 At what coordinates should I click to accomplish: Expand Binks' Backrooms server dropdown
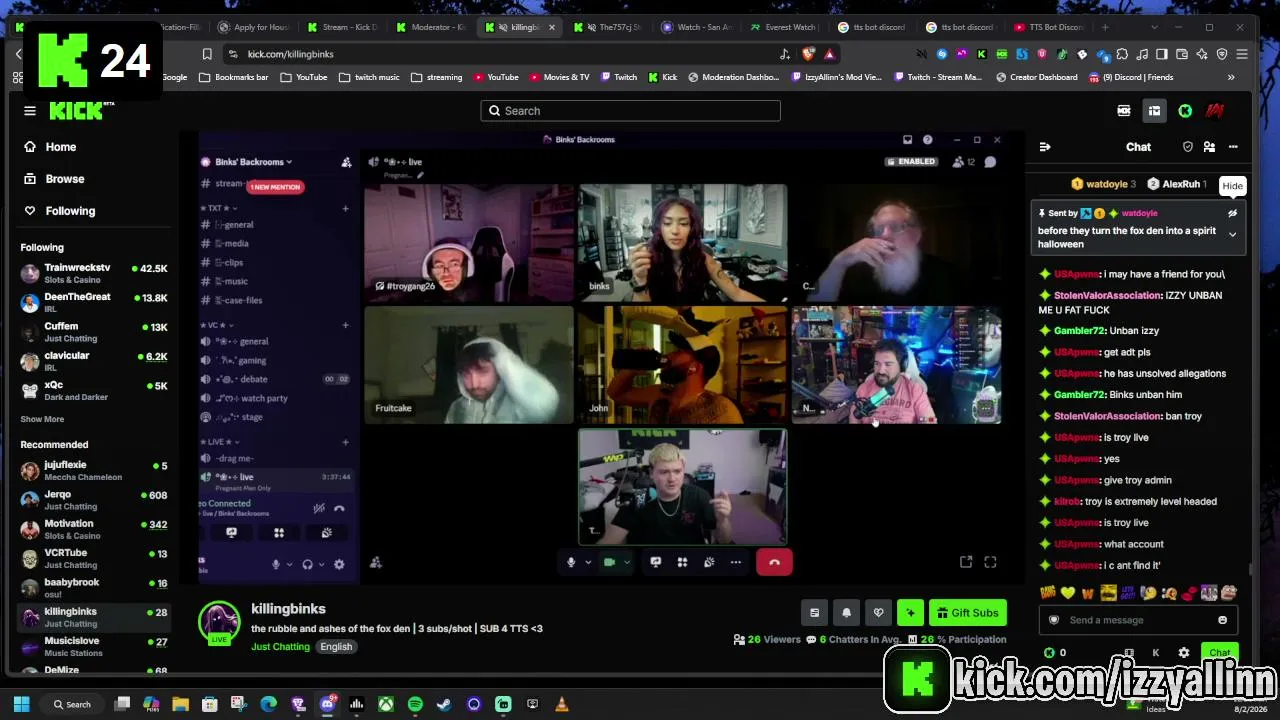tap(253, 162)
